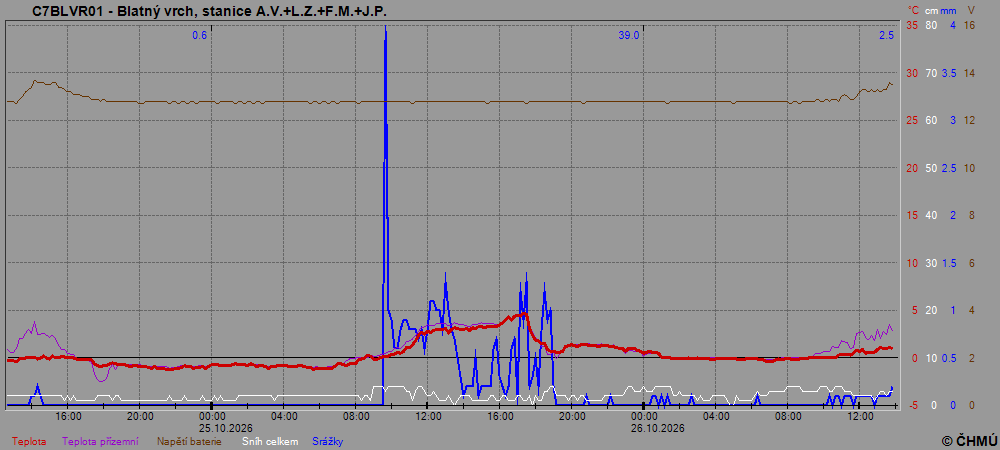1000x450 pixels.
Task: Click the tall blue precipitation spike peak
Action: pyautogui.click(x=385, y=27)
